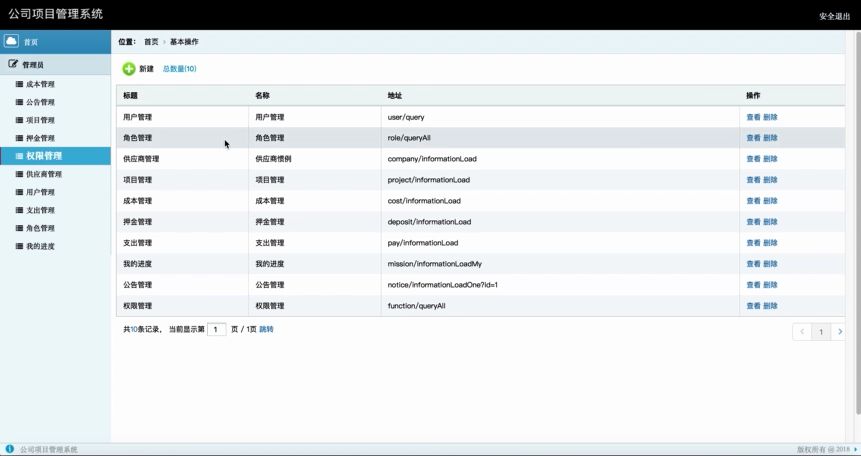Image resolution: width=861 pixels, height=456 pixels.
Task: Click the info icon in the footer
Action: coord(9,449)
